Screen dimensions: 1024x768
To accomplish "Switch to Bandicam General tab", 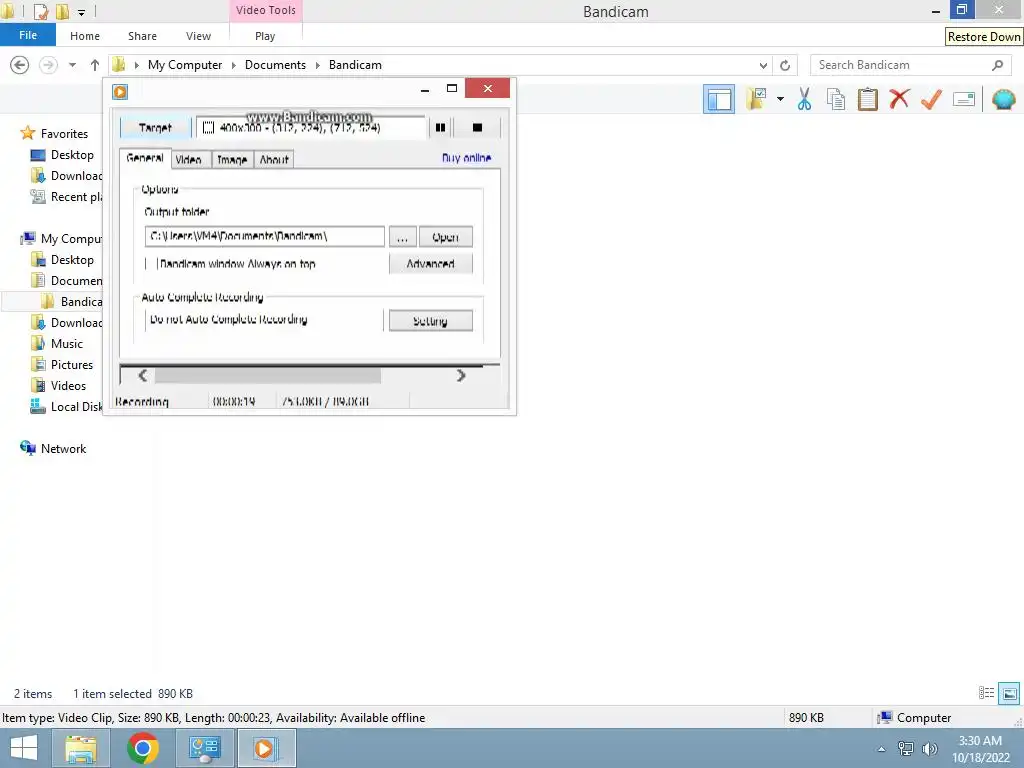I will (x=145, y=158).
